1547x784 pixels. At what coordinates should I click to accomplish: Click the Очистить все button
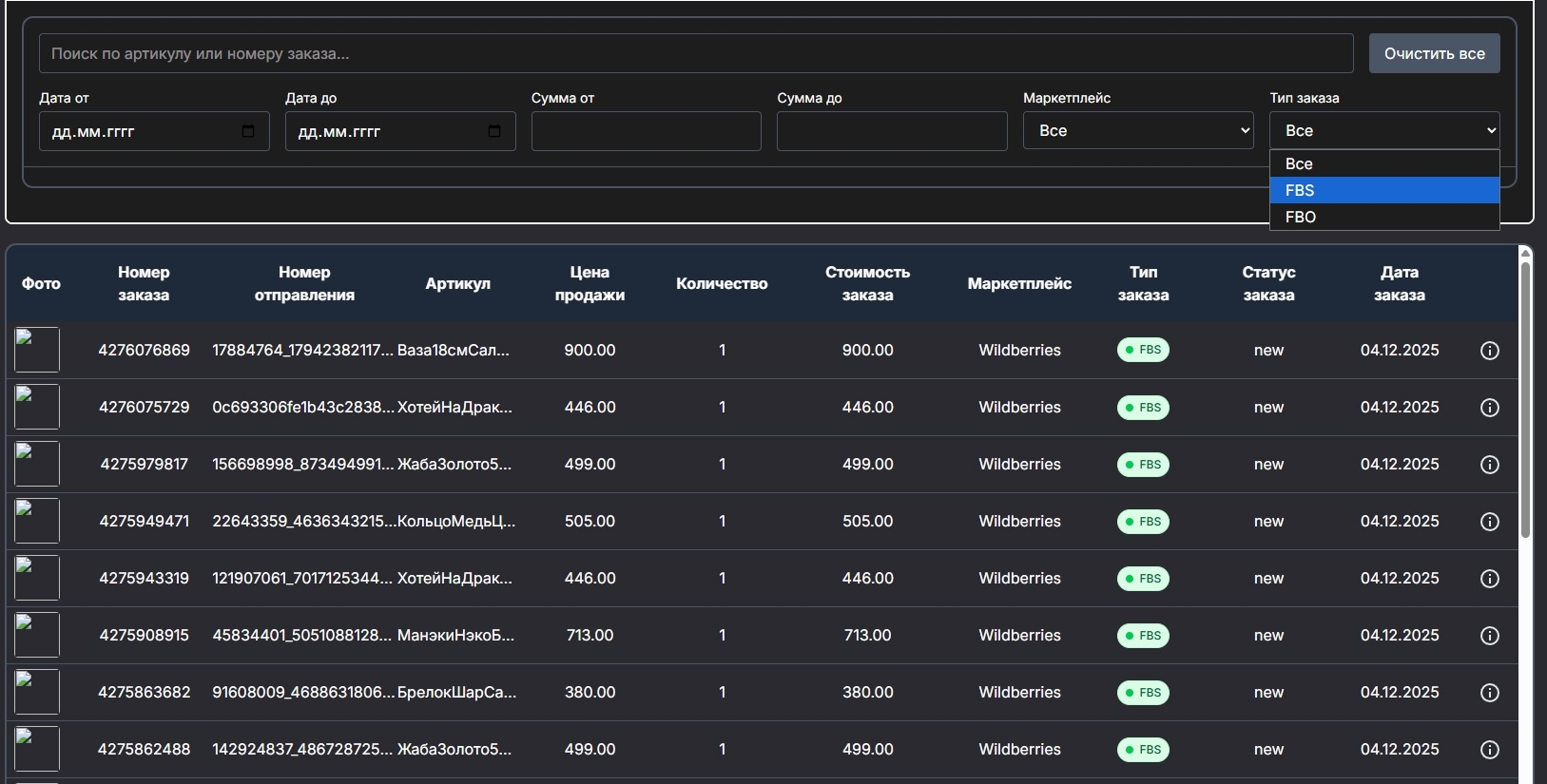1434,53
